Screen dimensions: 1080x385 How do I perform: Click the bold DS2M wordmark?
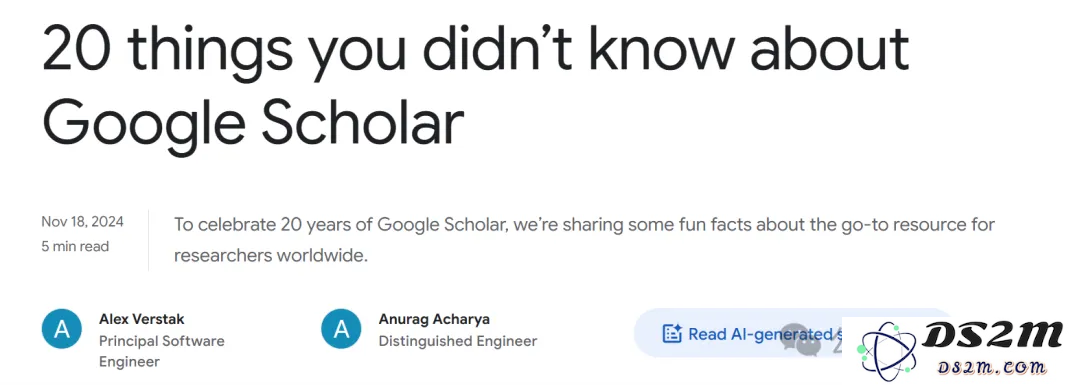click(993, 336)
